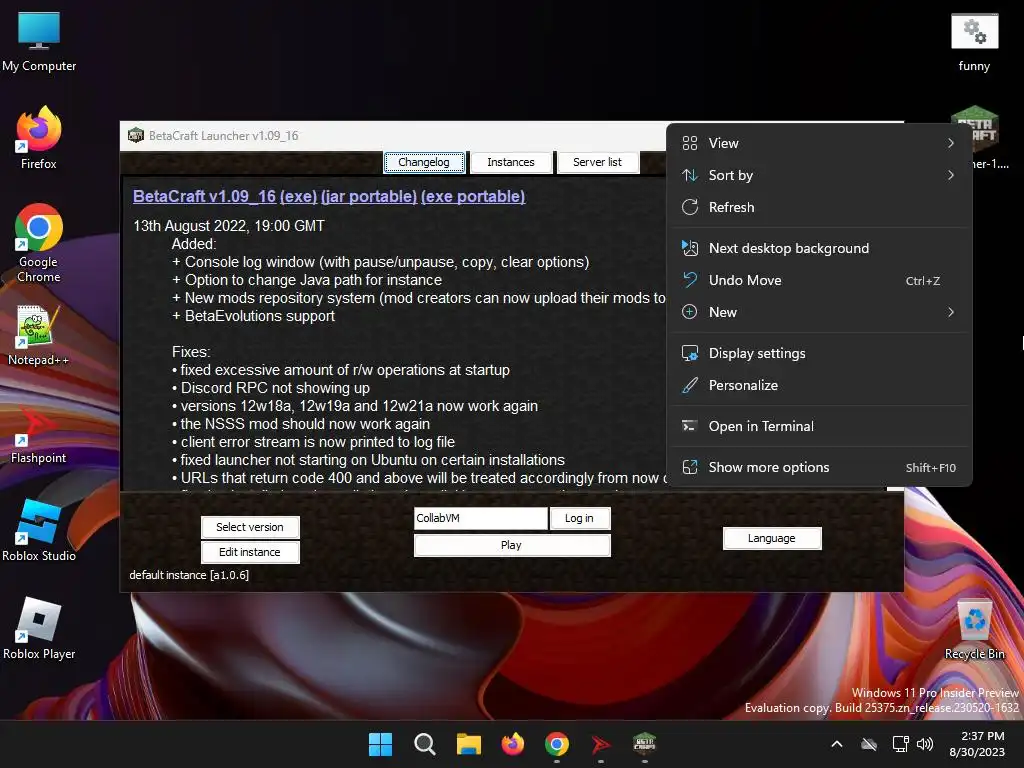Click the Log in button
1024x768 pixels.
pyautogui.click(x=580, y=518)
